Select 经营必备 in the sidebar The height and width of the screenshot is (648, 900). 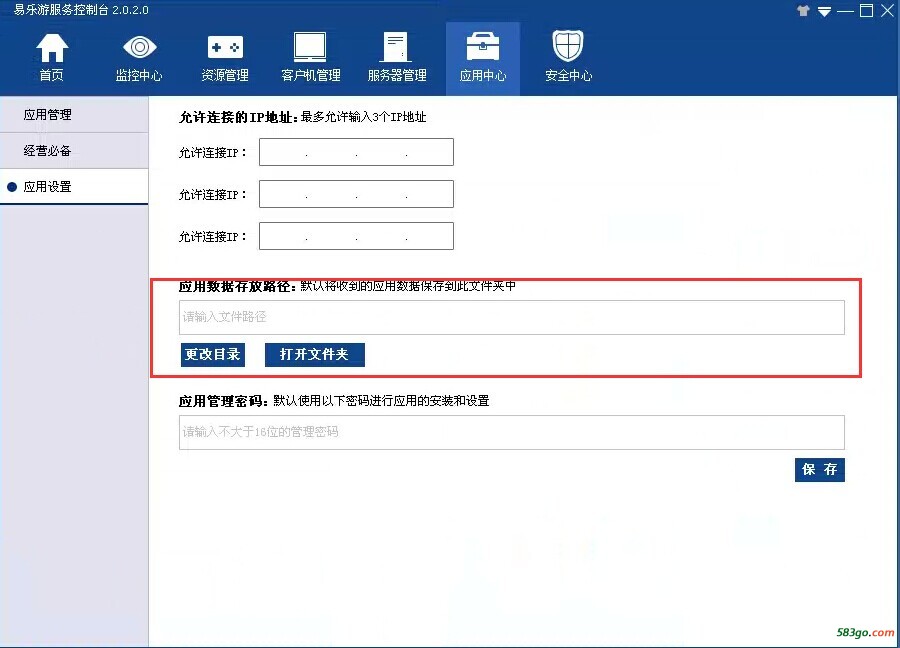pos(74,151)
